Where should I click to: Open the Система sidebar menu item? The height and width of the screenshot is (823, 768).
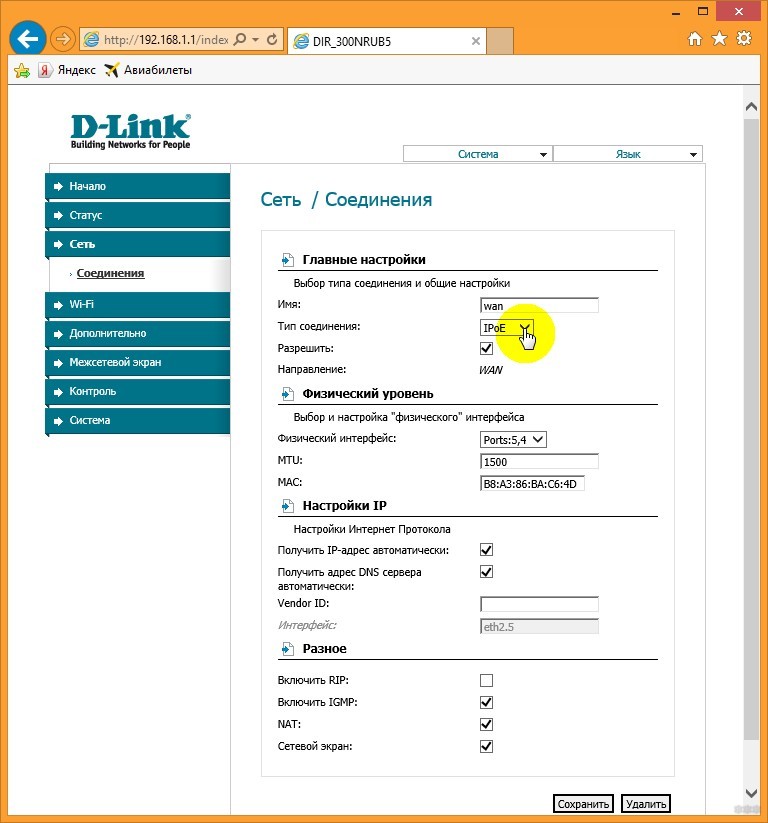[x=138, y=420]
